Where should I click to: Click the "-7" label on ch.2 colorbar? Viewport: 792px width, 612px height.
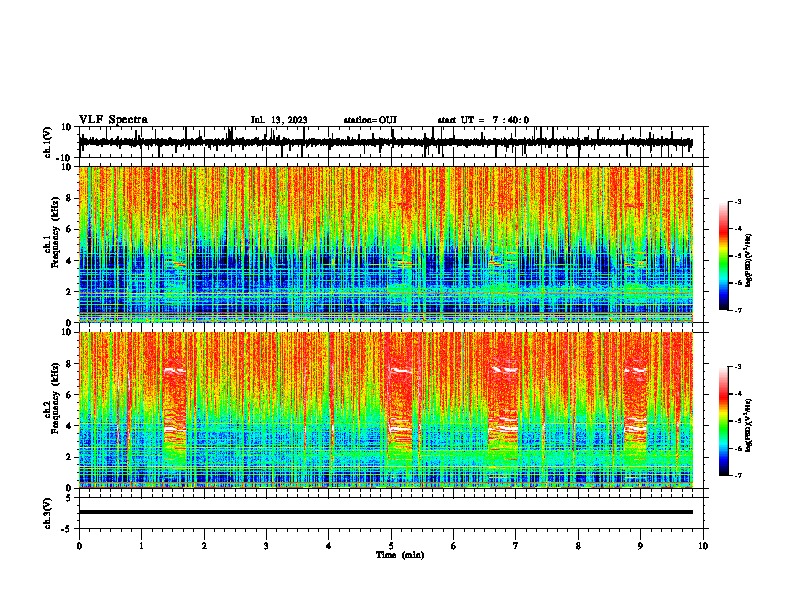738,475
